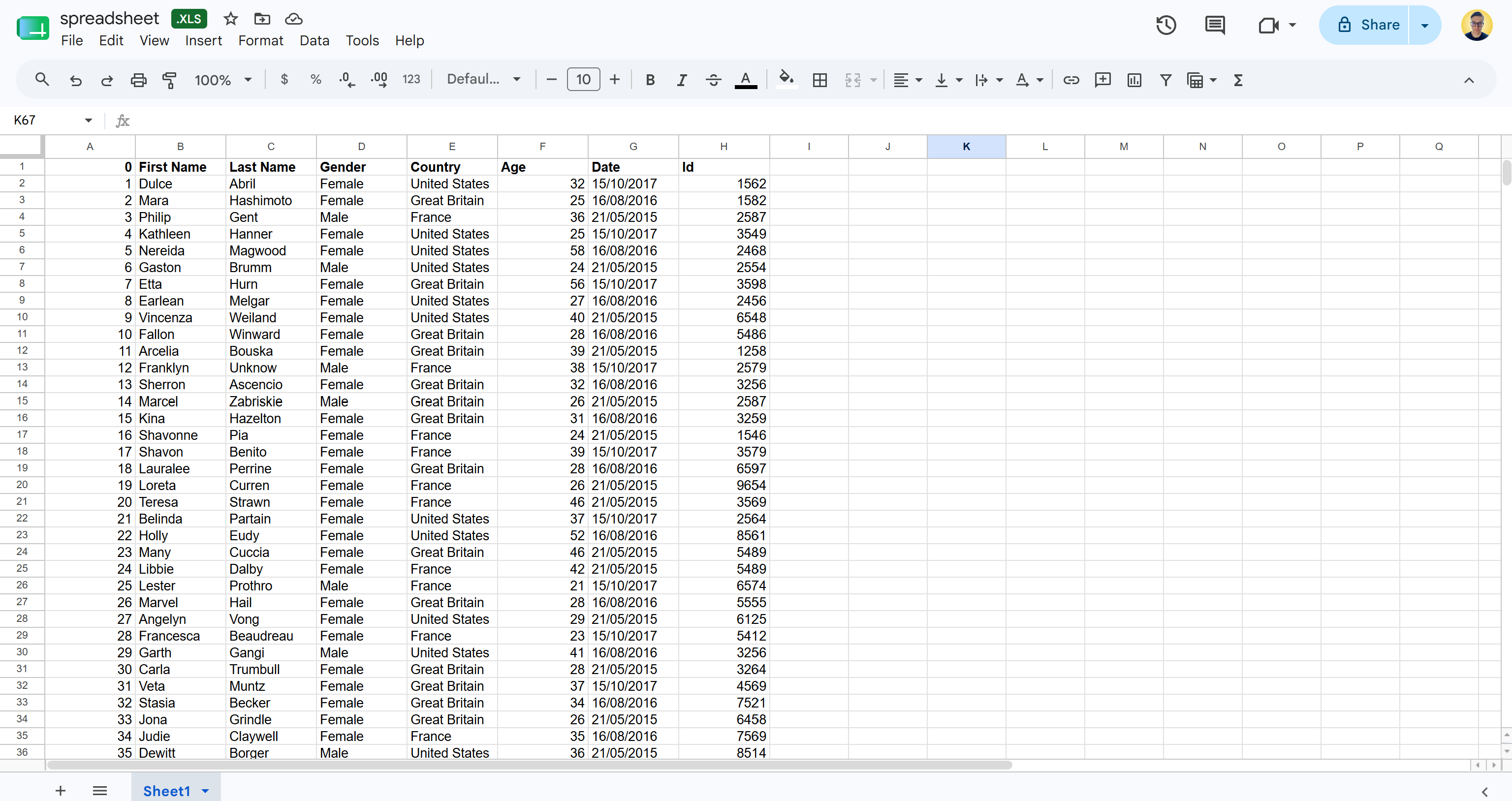Create a filter

pos(1166,80)
